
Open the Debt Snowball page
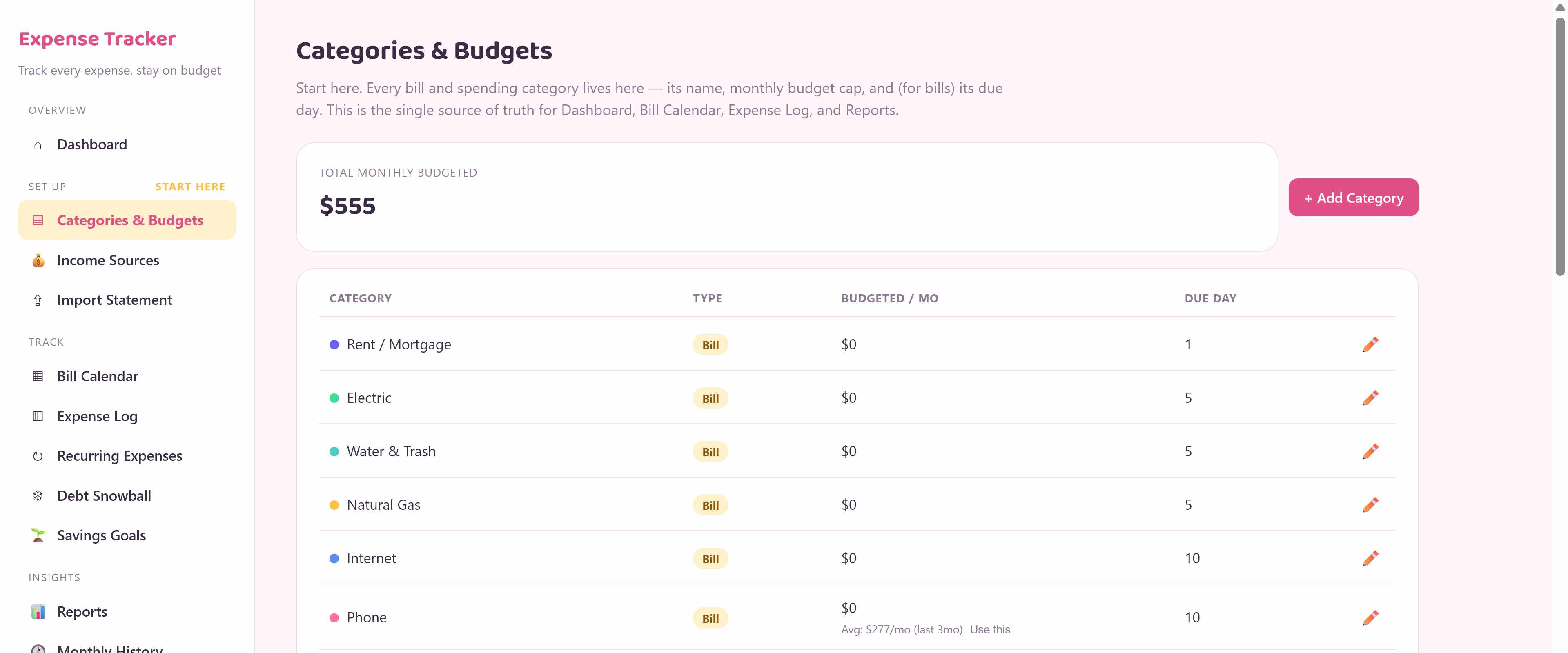click(x=127, y=496)
